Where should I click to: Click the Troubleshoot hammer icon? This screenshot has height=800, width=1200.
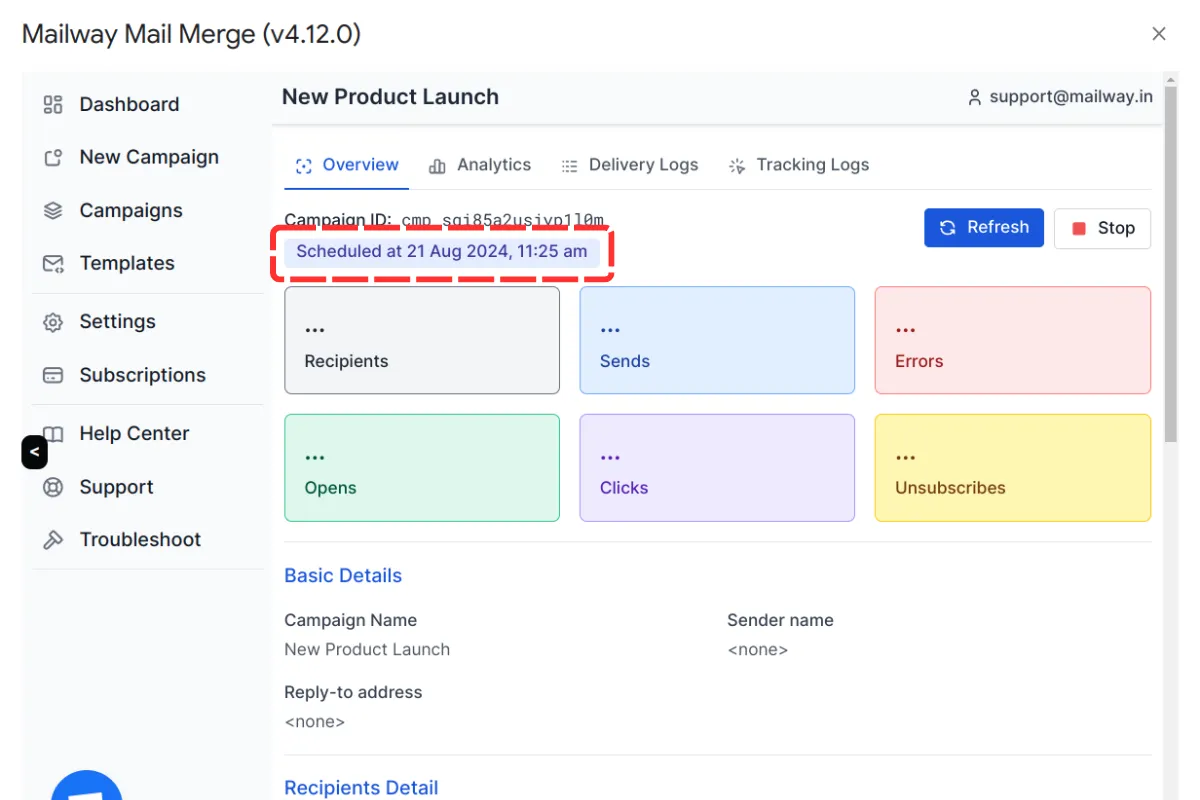coord(53,540)
